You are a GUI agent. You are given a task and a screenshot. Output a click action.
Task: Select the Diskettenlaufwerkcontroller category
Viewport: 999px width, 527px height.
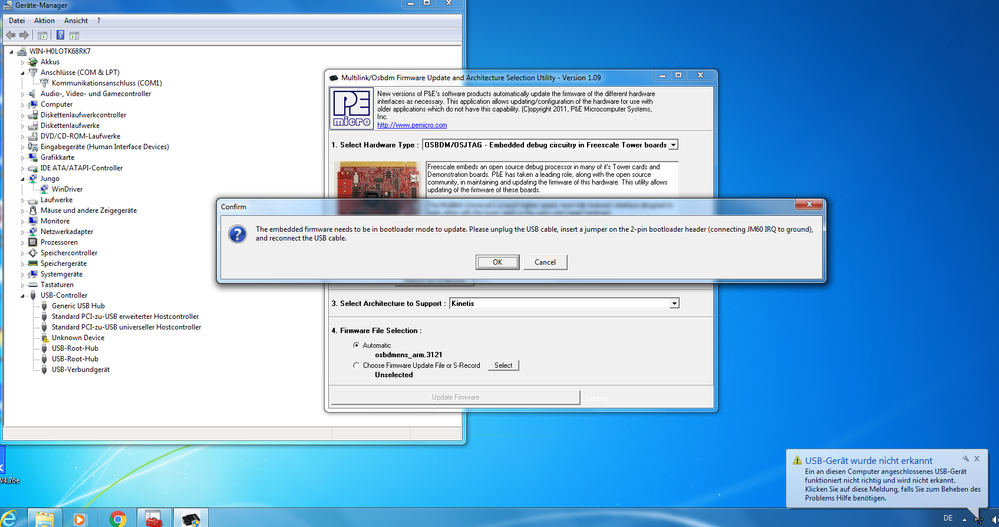(83, 115)
